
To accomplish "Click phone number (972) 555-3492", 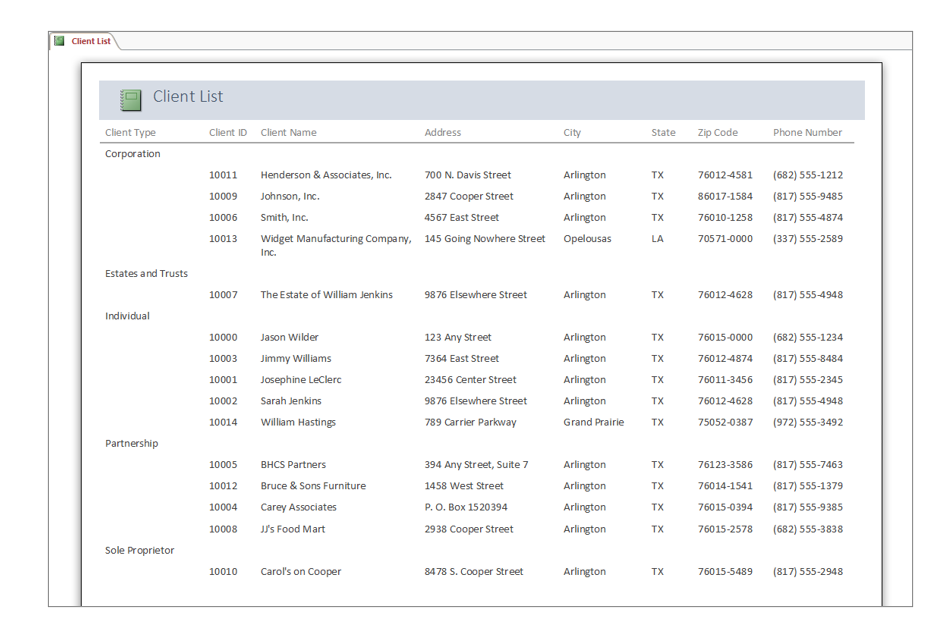I will coord(808,422).
